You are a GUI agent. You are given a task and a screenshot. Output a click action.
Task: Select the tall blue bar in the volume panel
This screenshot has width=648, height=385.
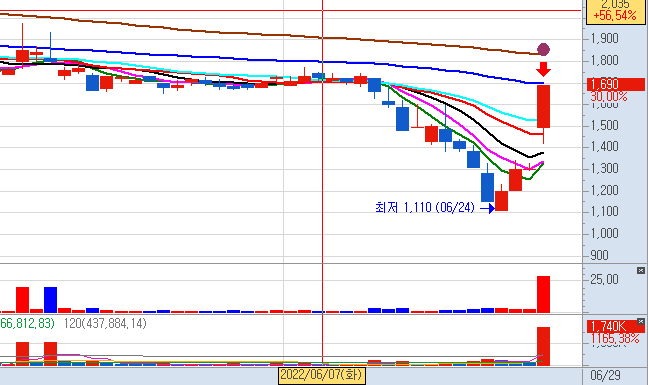click(50, 300)
